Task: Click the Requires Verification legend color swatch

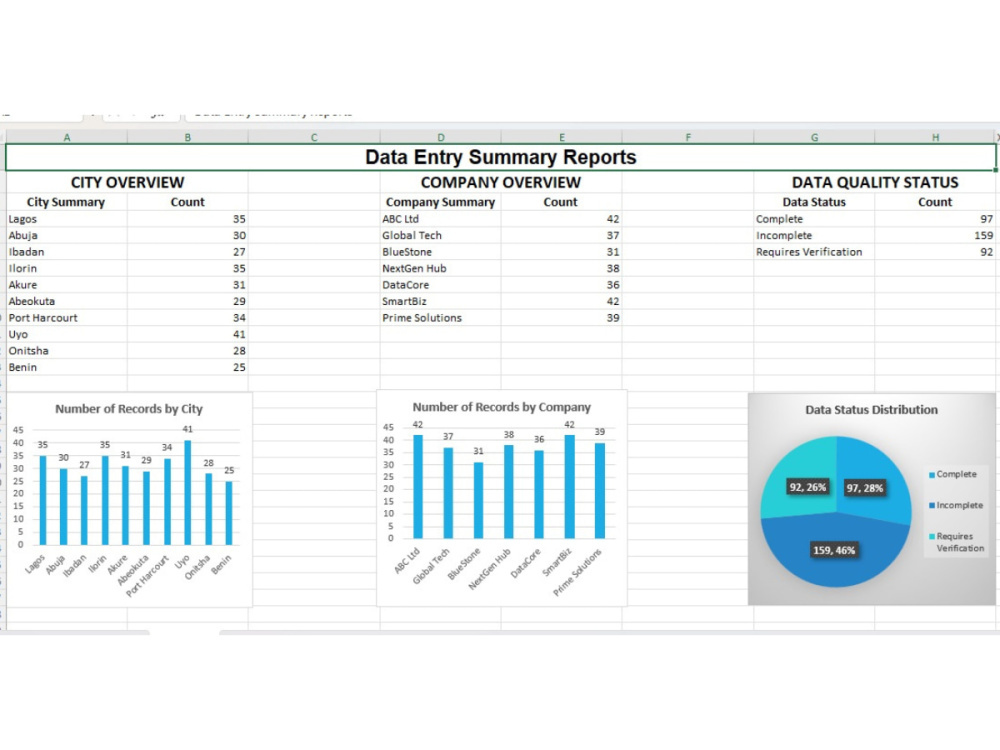Action: 932,536
